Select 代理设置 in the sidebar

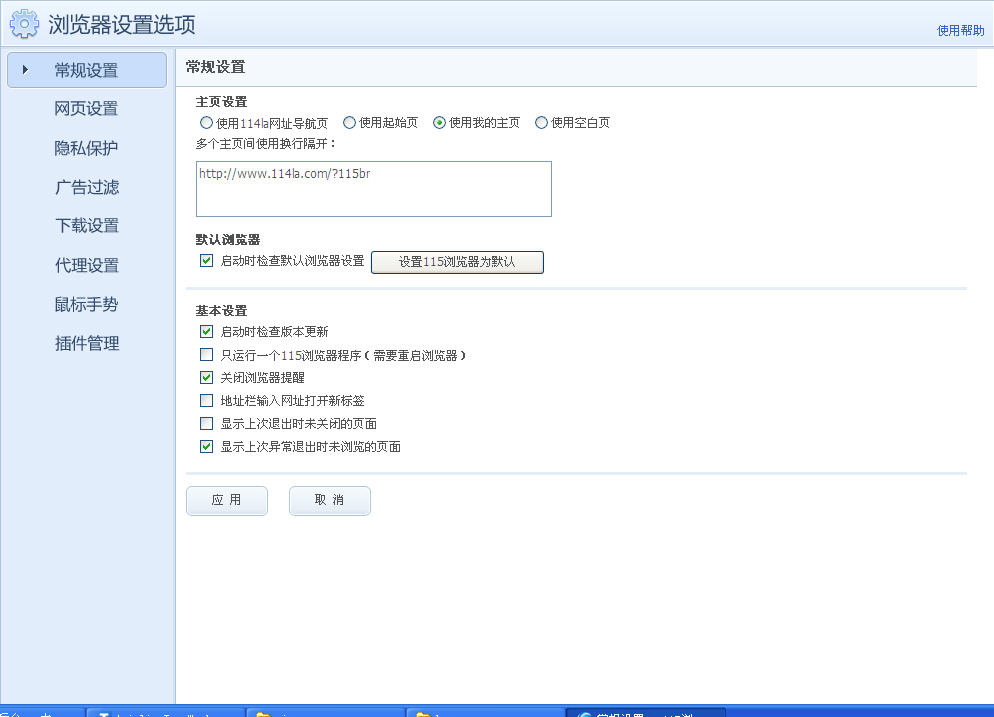[x=86, y=265]
